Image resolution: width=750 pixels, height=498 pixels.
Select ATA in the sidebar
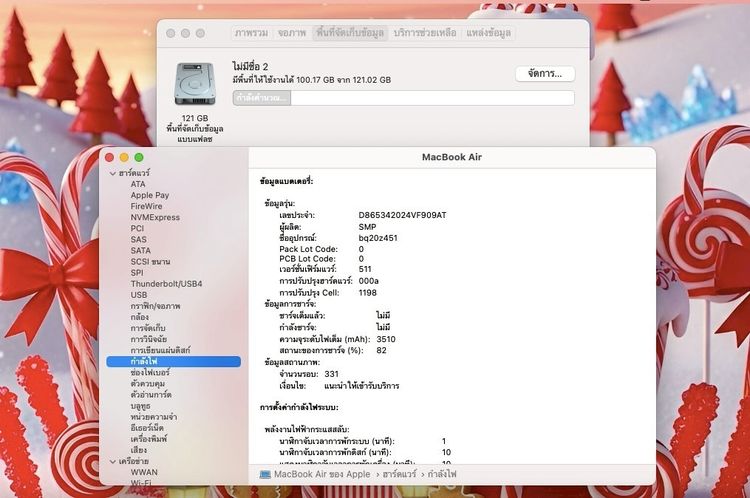pos(138,184)
